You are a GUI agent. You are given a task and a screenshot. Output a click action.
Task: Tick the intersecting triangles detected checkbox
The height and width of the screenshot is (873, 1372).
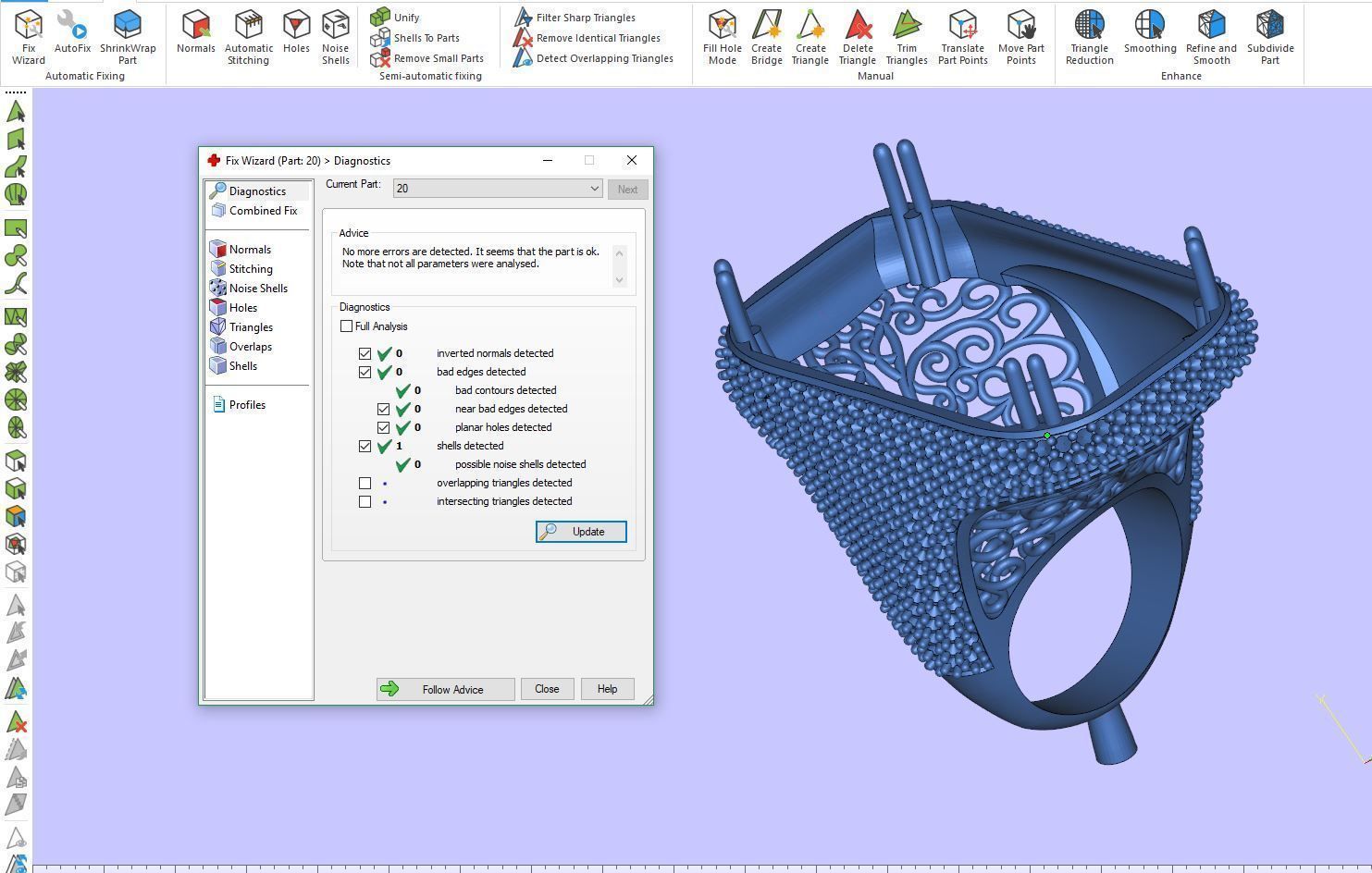pos(365,501)
